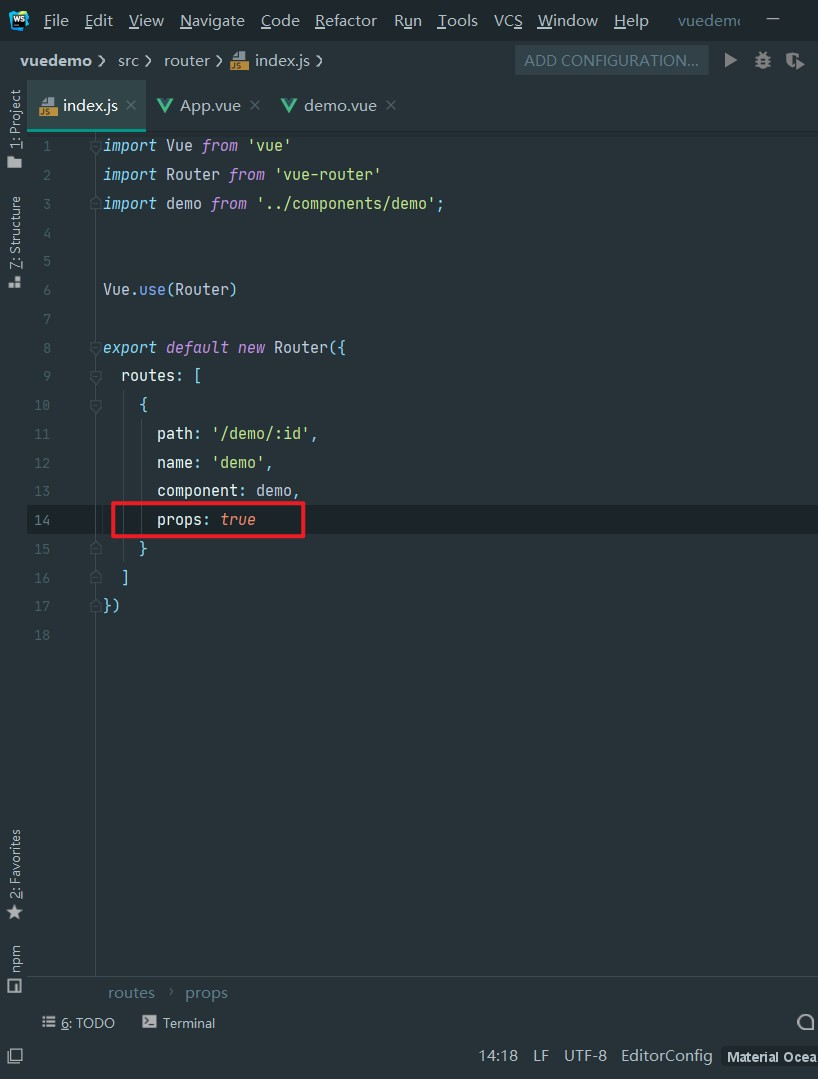Click the router breadcrumb in navigation bar
818x1079 pixels.
click(186, 61)
